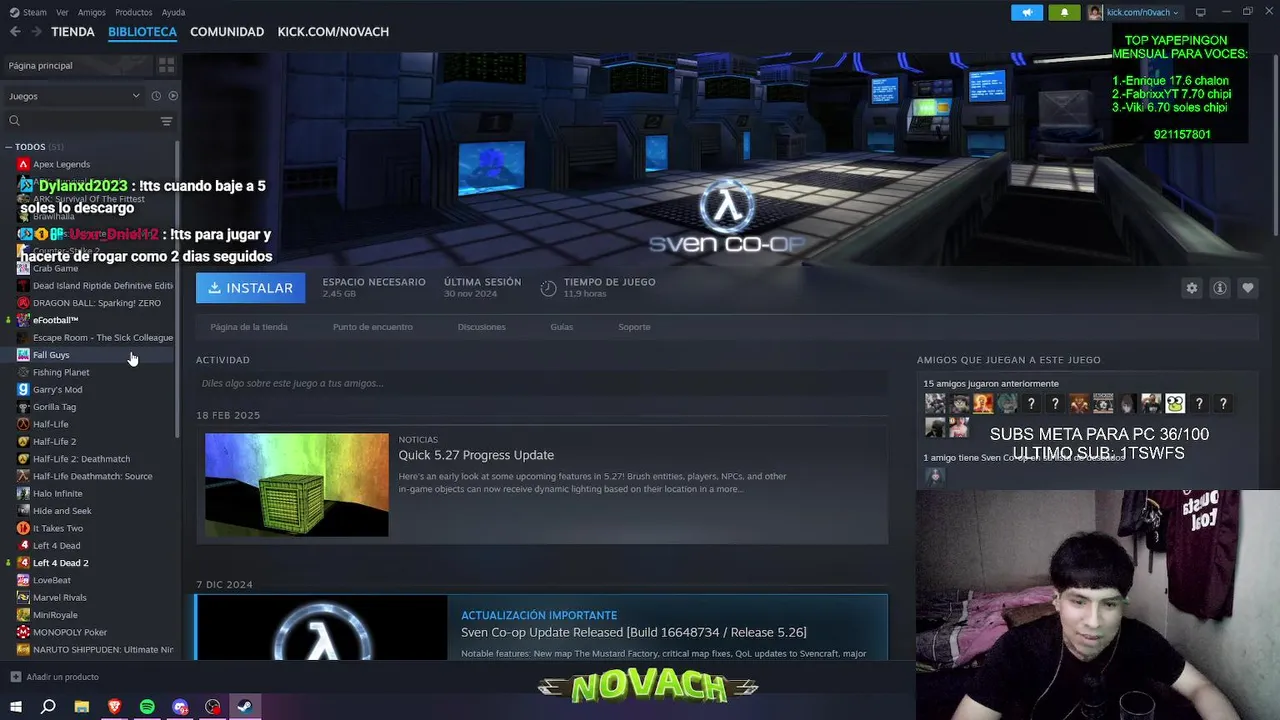Sort library by recent activity clock icon
The width and height of the screenshot is (1280, 720).
point(156,96)
